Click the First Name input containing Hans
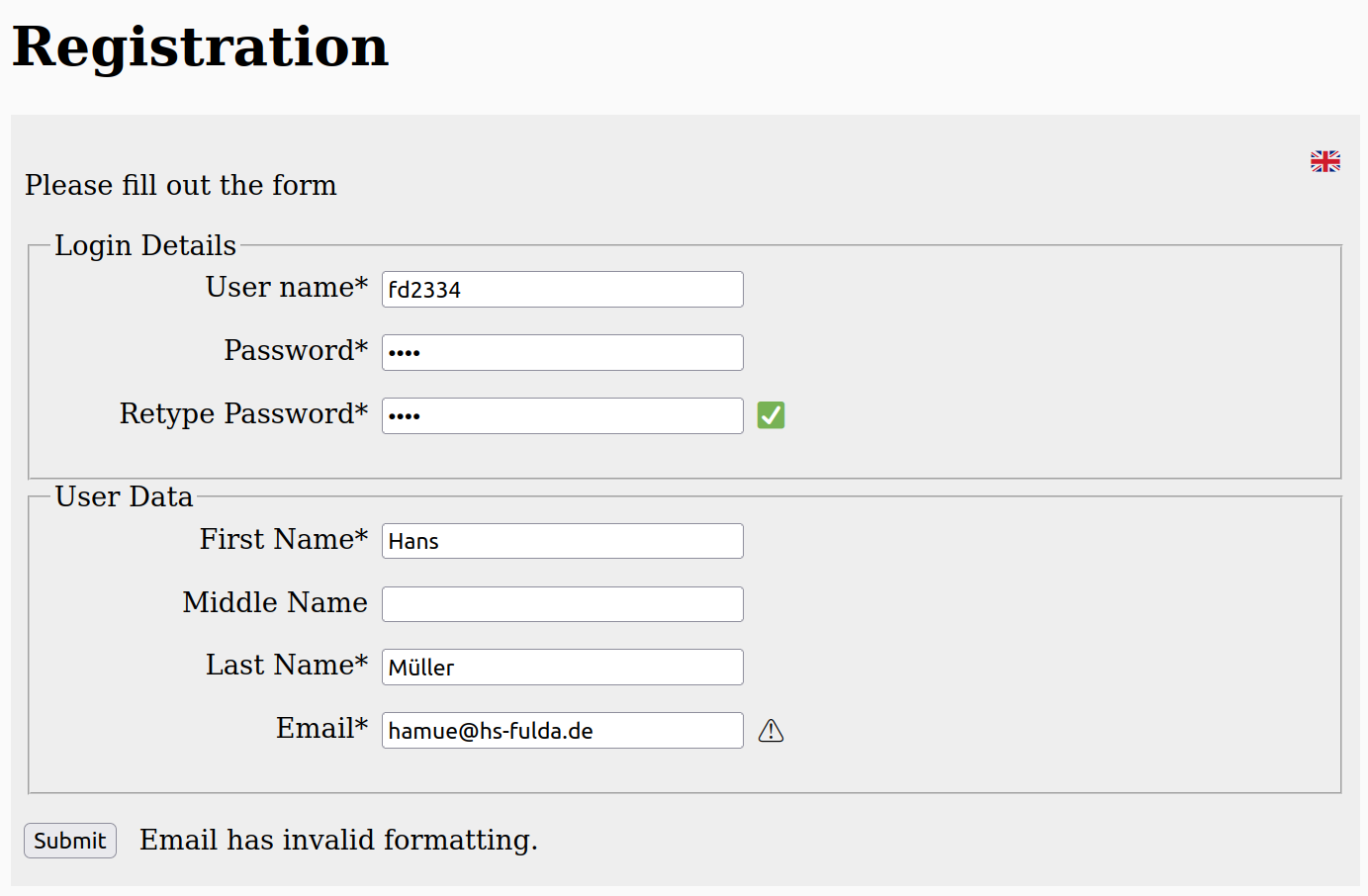Viewport: 1368px width, 896px height. click(x=563, y=541)
